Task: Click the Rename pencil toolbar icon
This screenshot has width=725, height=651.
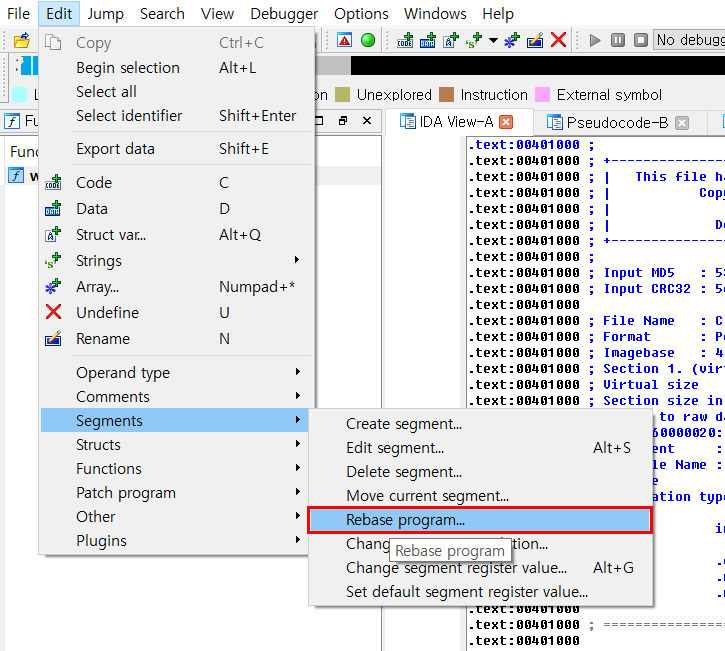Action: point(535,41)
